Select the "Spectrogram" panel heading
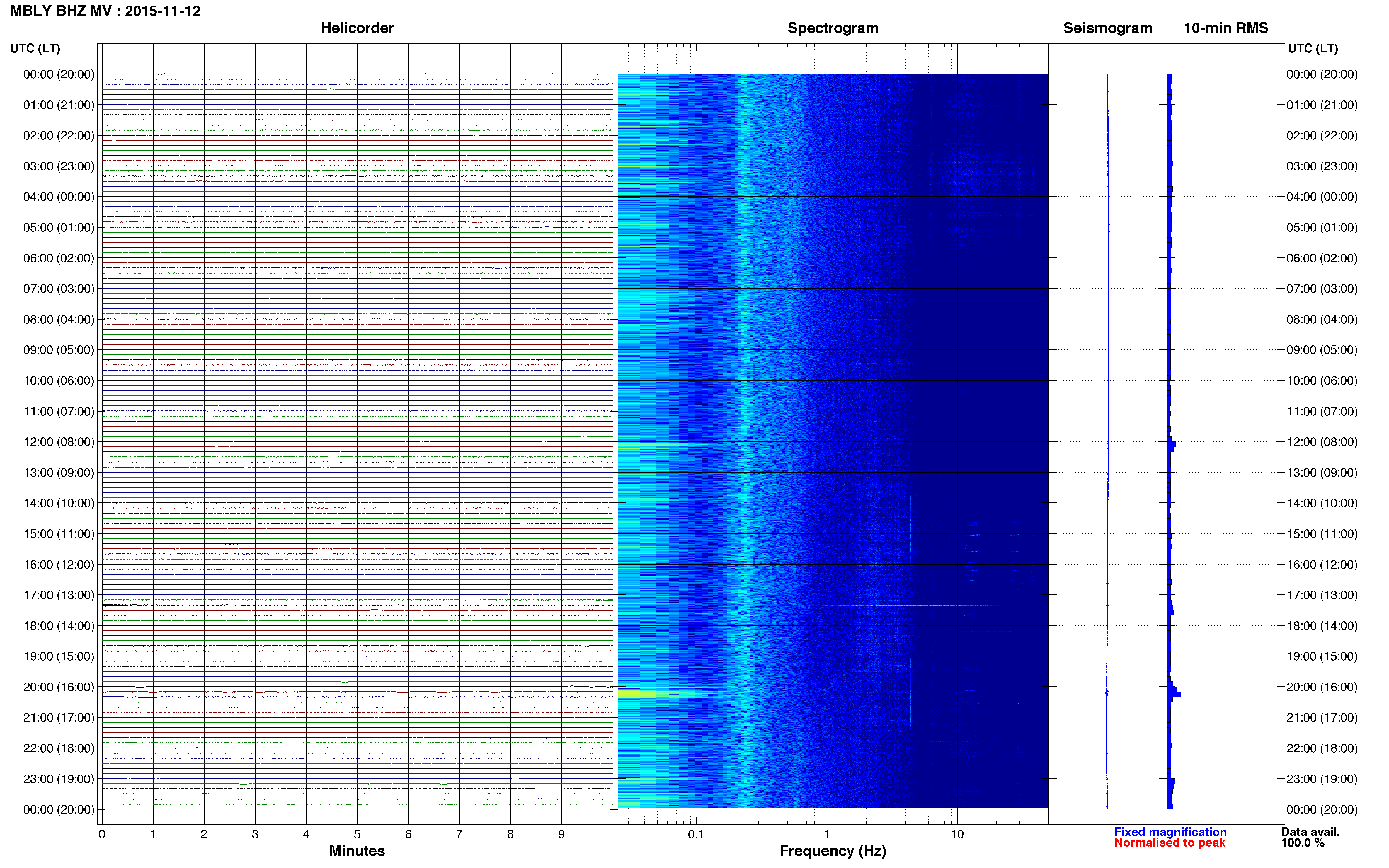The width and height of the screenshot is (1389, 868). (x=833, y=28)
